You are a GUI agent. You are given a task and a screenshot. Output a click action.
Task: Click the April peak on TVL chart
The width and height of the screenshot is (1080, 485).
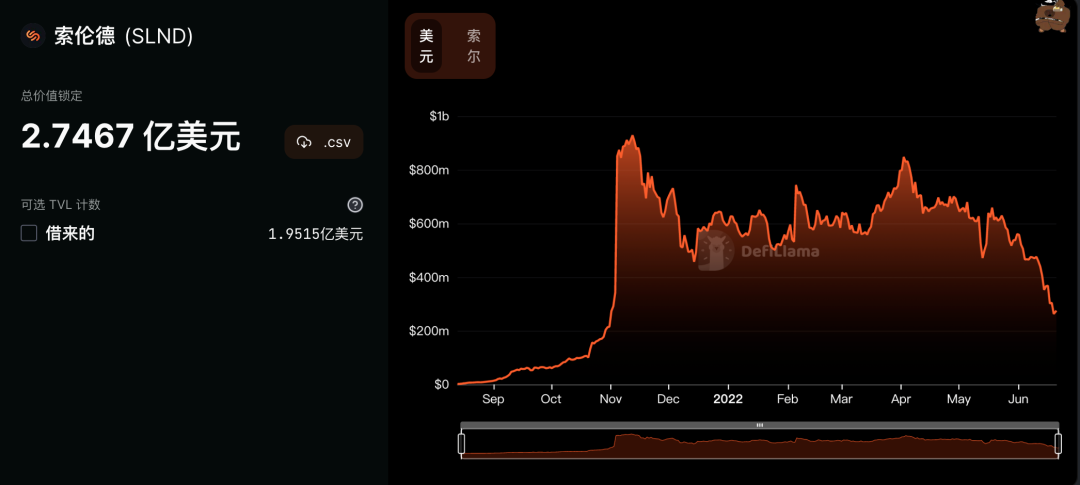904,158
